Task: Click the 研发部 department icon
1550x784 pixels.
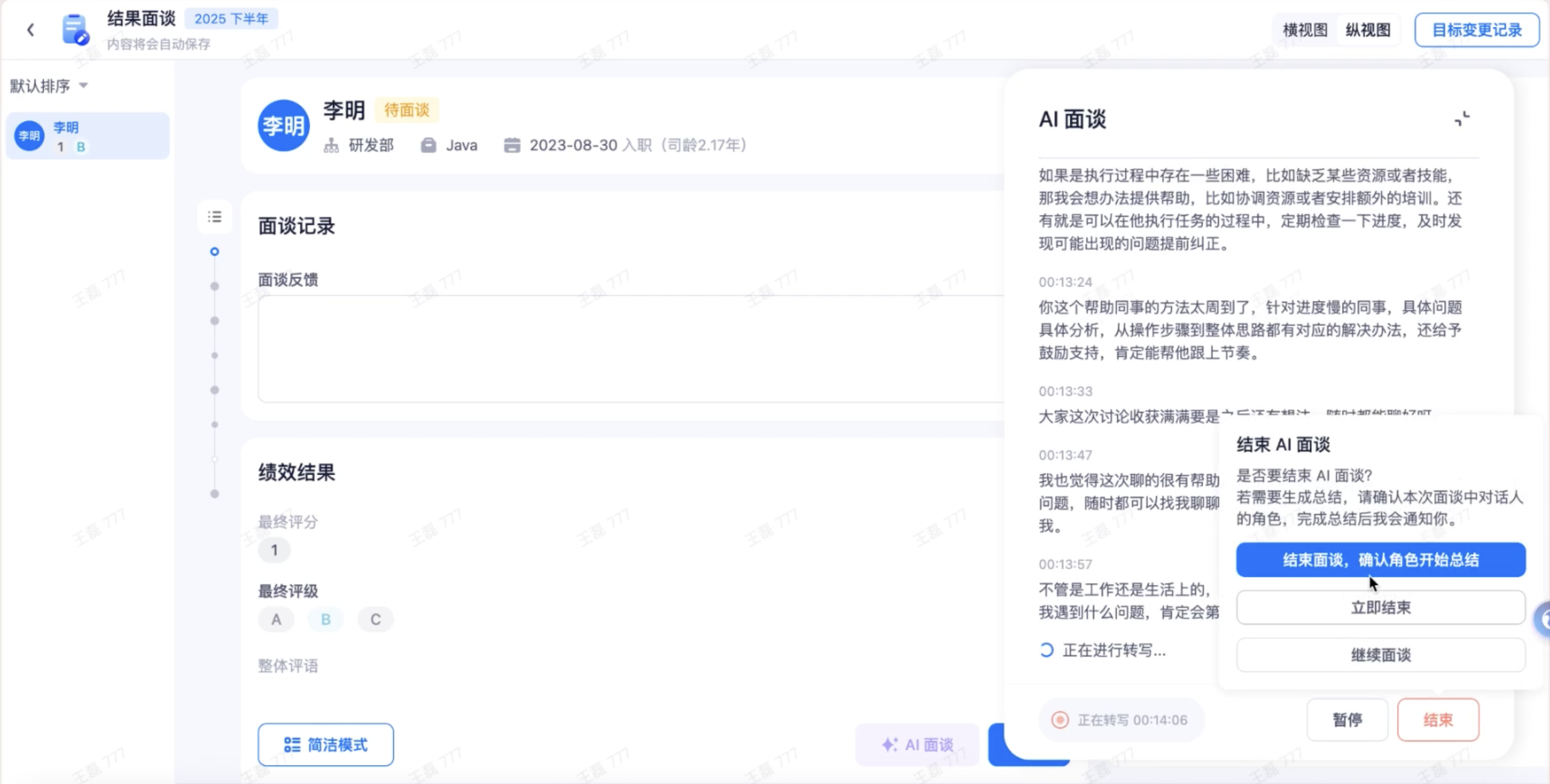Action: [331, 145]
